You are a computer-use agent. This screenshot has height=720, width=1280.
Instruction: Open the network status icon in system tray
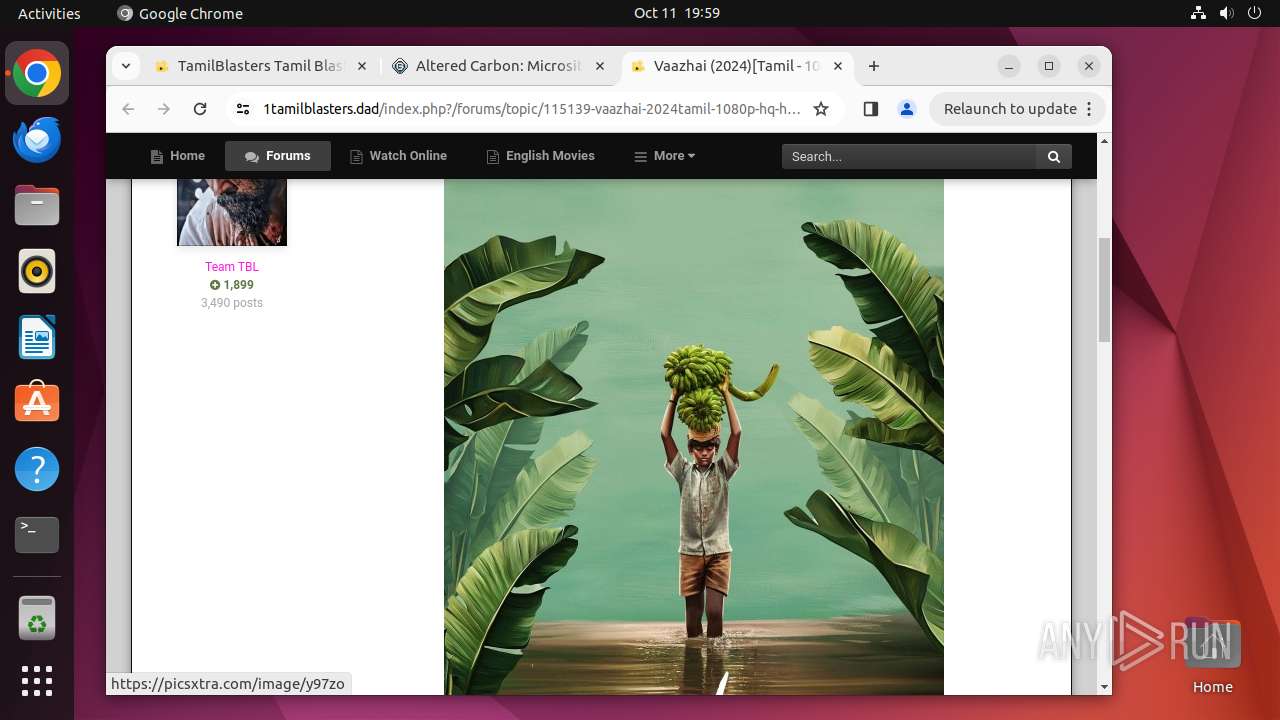pyautogui.click(x=1199, y=13)
